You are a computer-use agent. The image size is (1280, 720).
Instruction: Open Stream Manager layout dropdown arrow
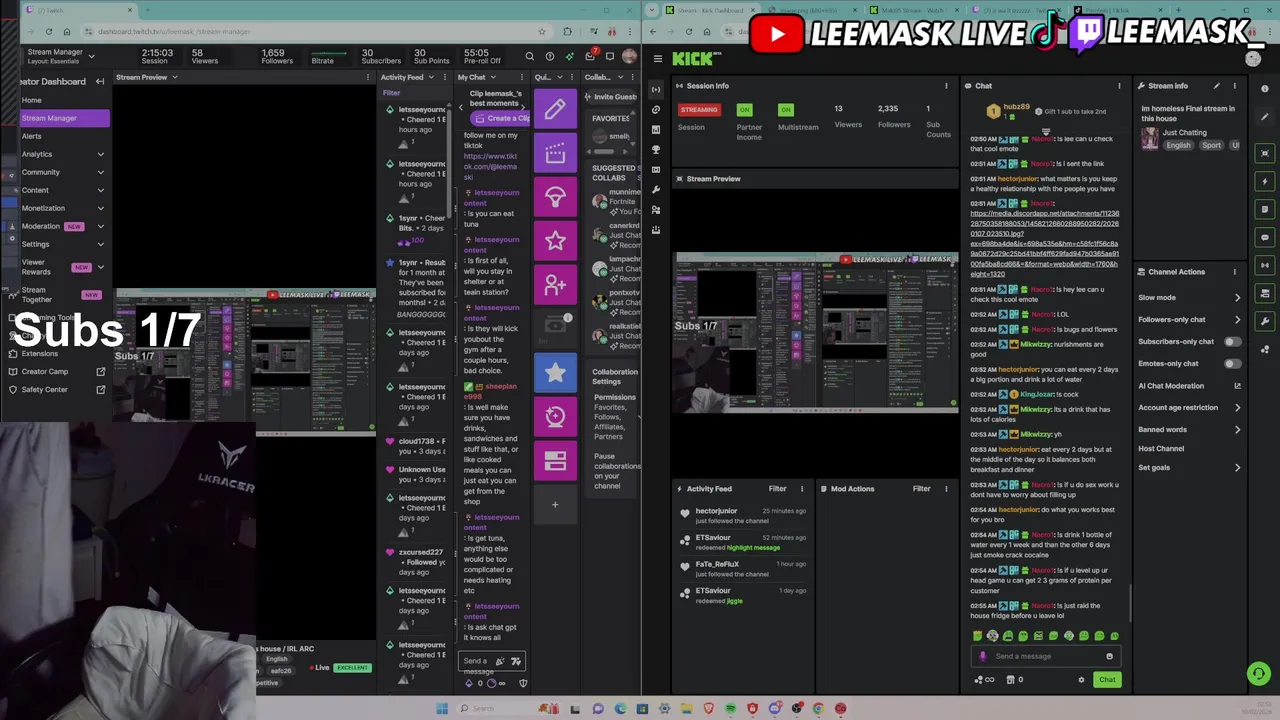91,57
